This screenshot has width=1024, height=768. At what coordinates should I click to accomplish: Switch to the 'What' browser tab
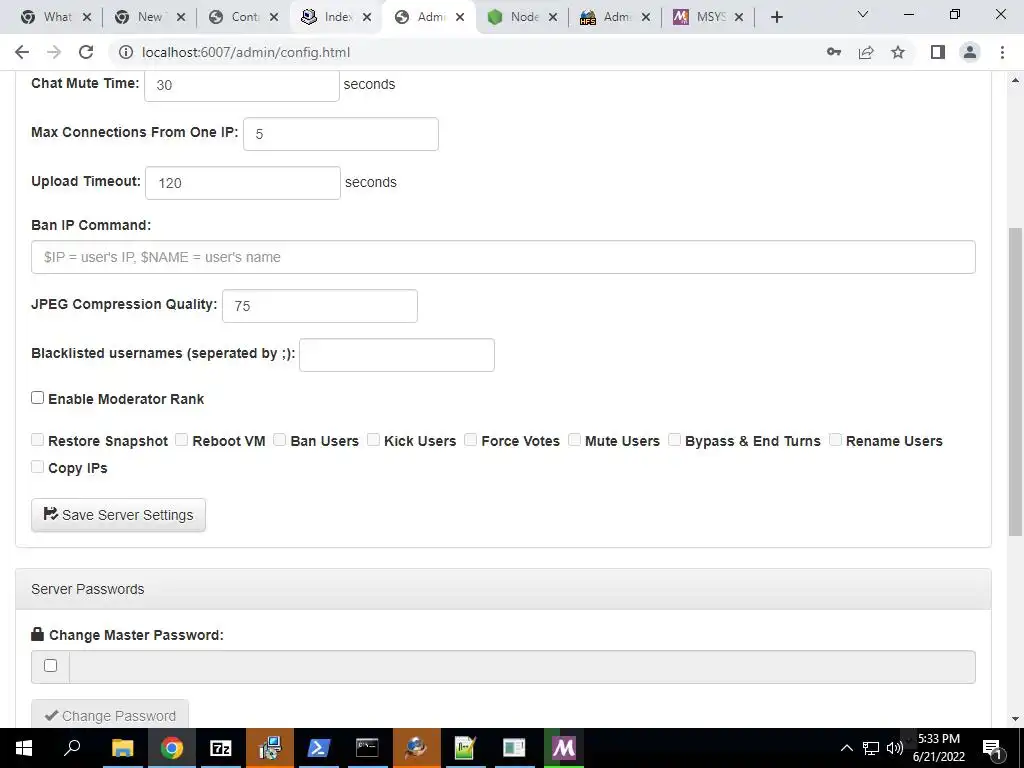(56, 17)
